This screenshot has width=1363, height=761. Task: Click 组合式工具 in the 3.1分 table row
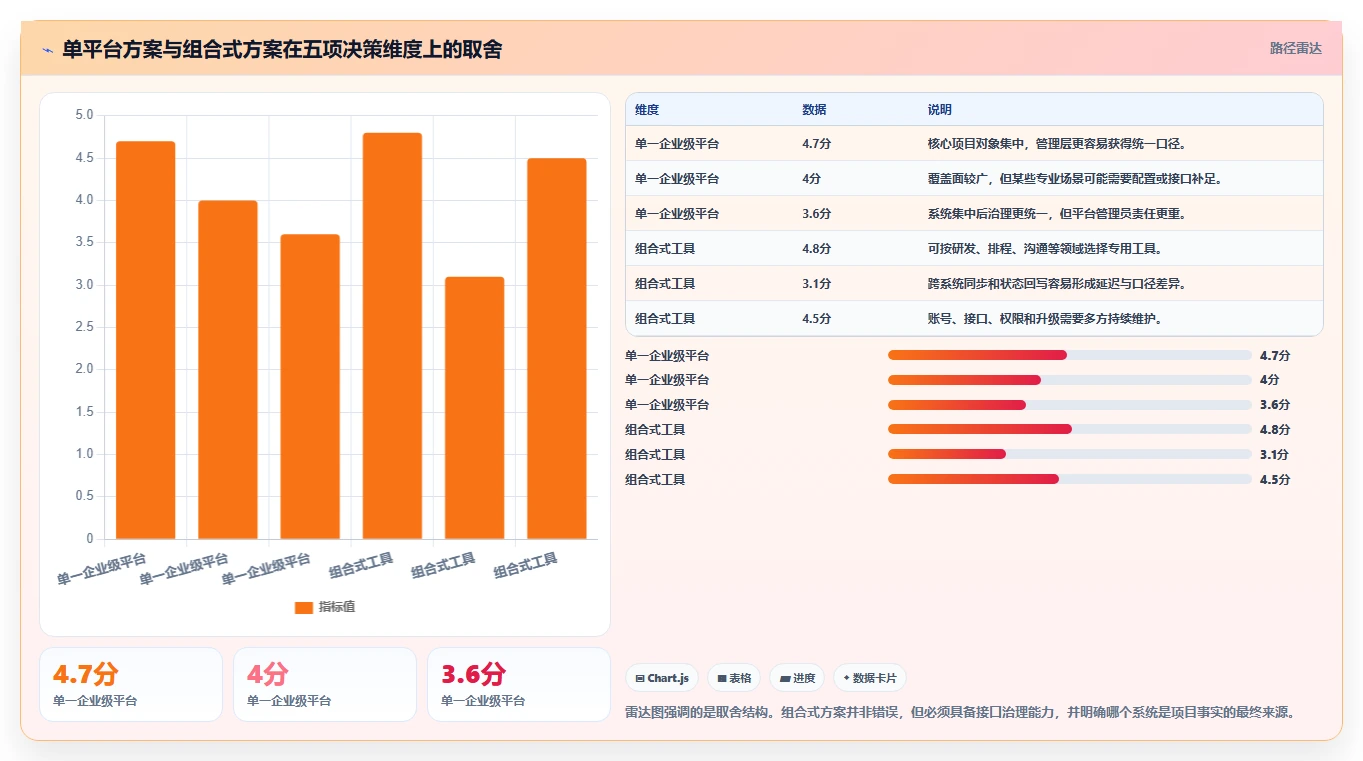point(665,284)
